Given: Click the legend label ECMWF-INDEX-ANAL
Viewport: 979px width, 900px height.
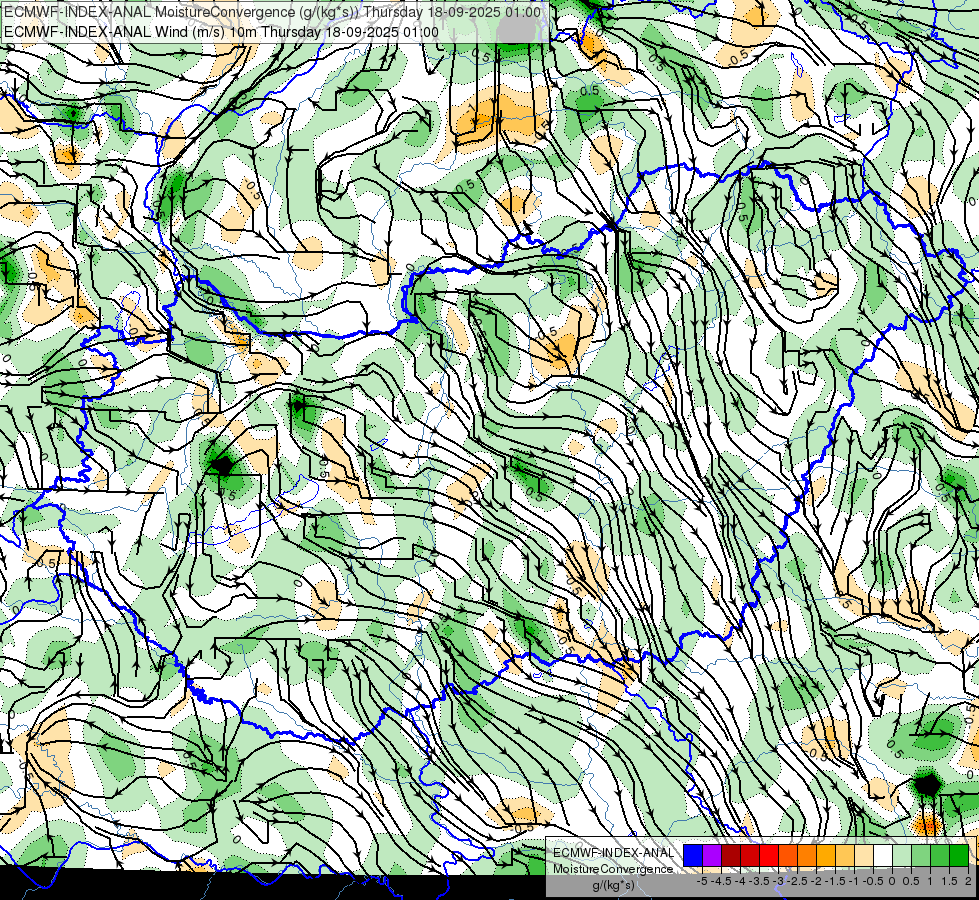Looking at the screenshot, I should (614, 853).
